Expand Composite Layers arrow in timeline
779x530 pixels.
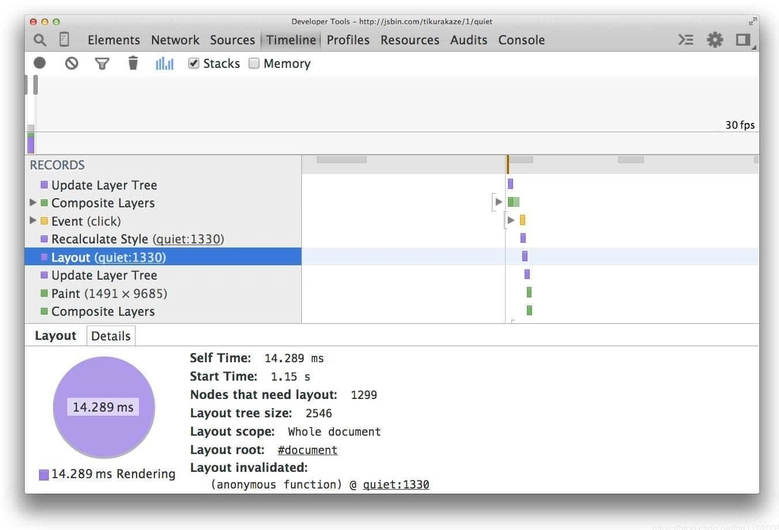pyautogui.click(x=499, y=202)
